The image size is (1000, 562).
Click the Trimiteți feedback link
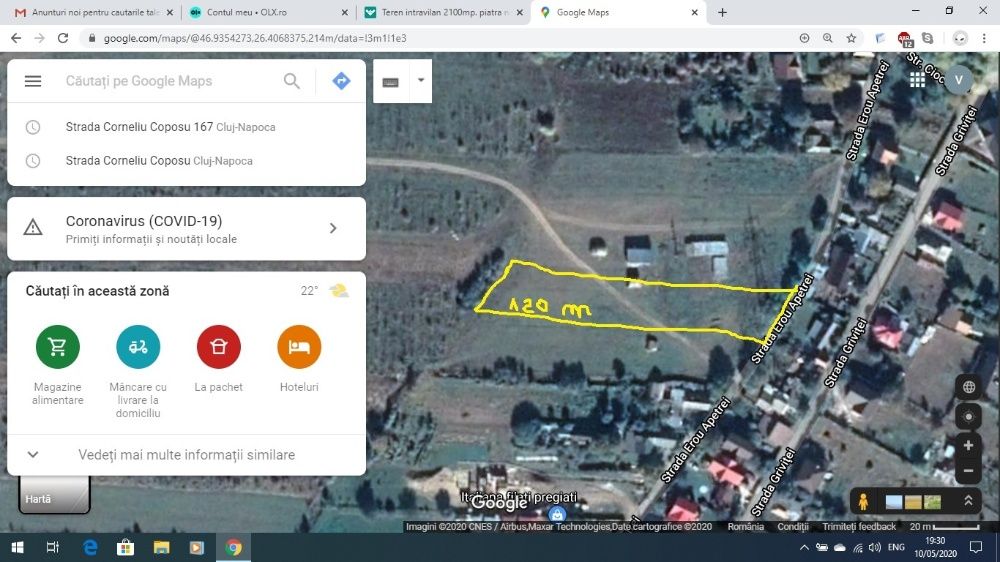[858, 526]
